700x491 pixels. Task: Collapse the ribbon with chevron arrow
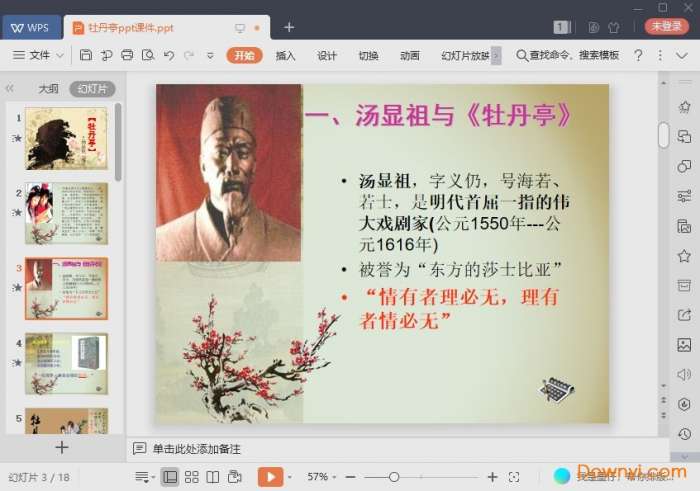click(x=681, y=55)
